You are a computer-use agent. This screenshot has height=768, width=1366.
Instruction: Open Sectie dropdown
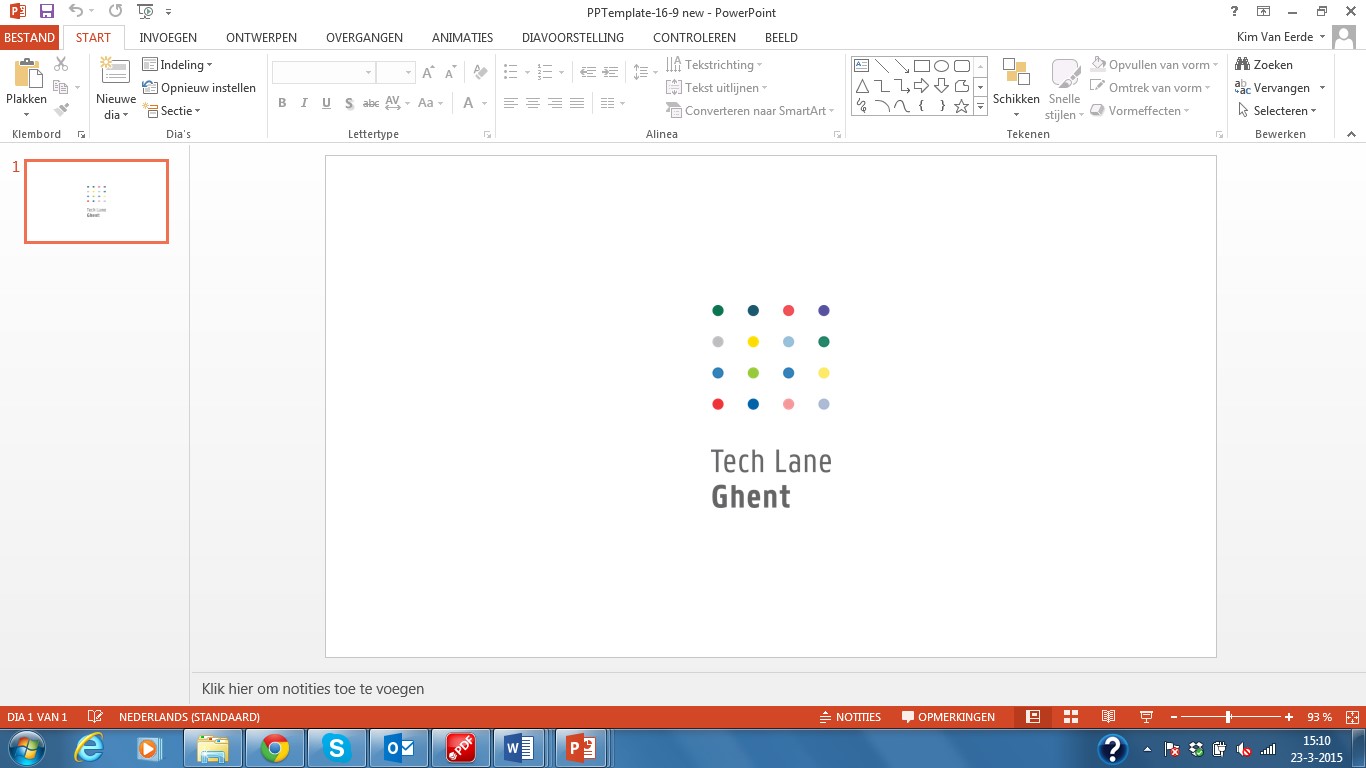[172, 111]
